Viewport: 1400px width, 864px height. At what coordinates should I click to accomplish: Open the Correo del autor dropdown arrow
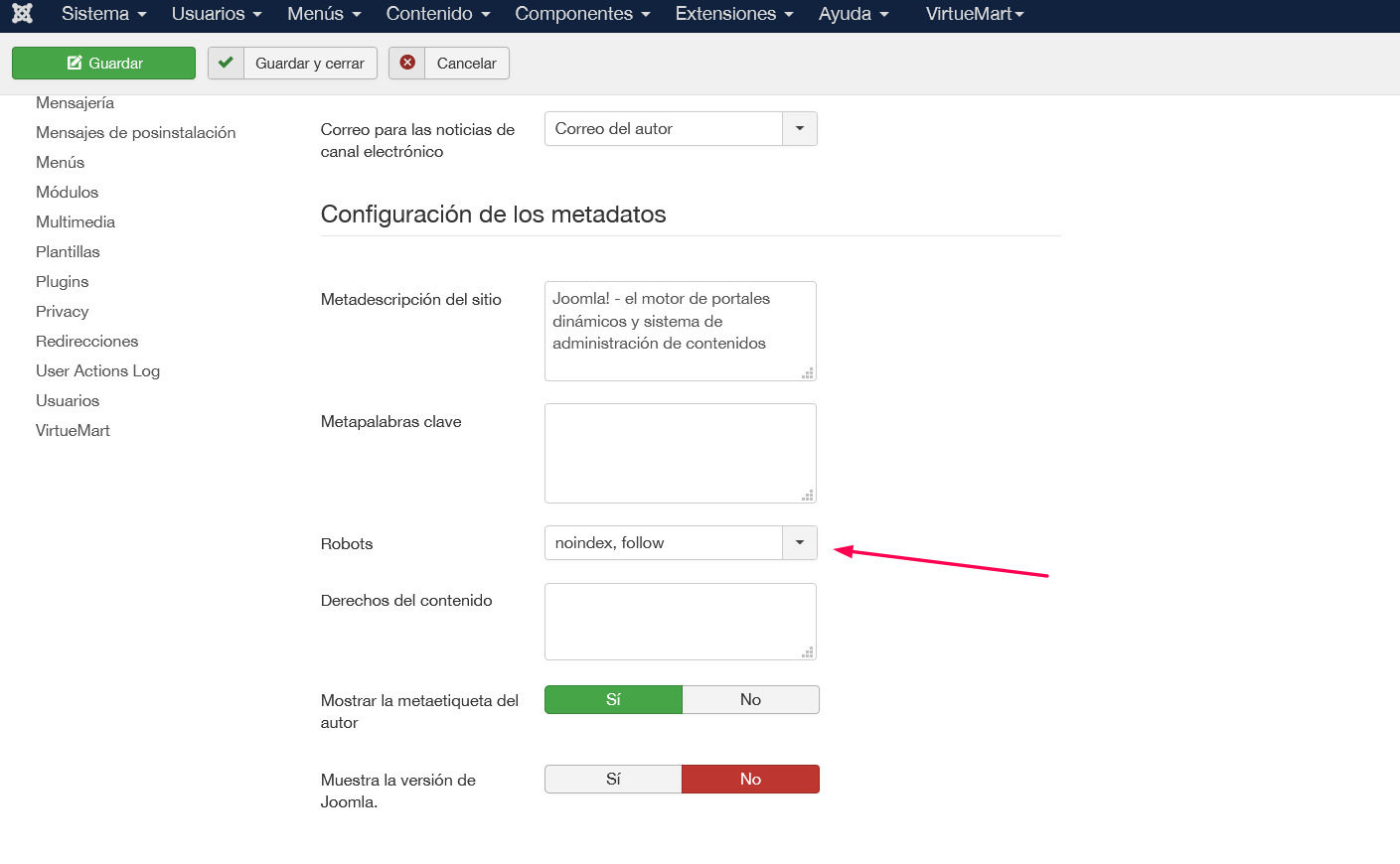pyautogui.click(x=800, y=128)
